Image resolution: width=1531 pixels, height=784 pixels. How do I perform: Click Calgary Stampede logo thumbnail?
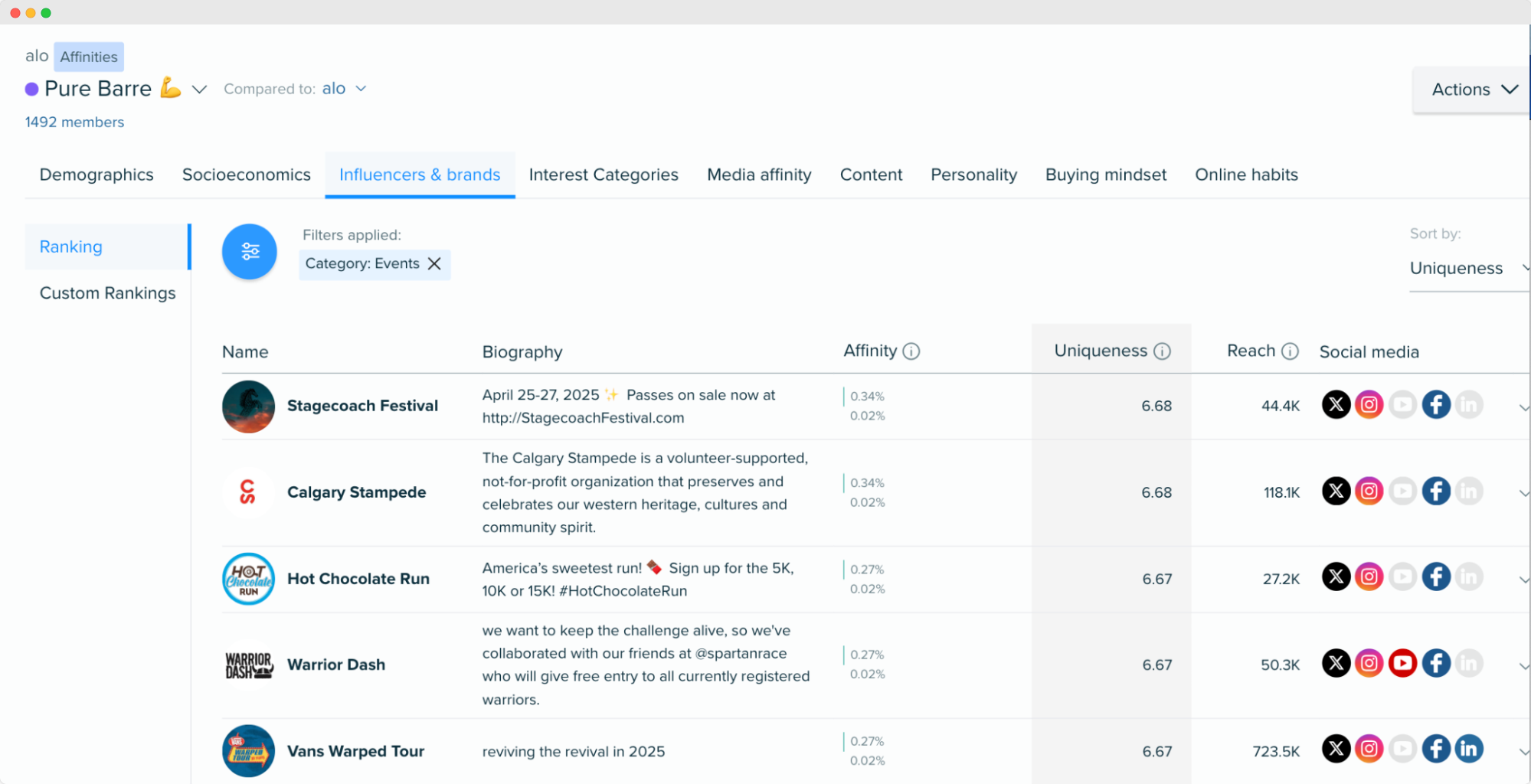[x=248, y=492]
